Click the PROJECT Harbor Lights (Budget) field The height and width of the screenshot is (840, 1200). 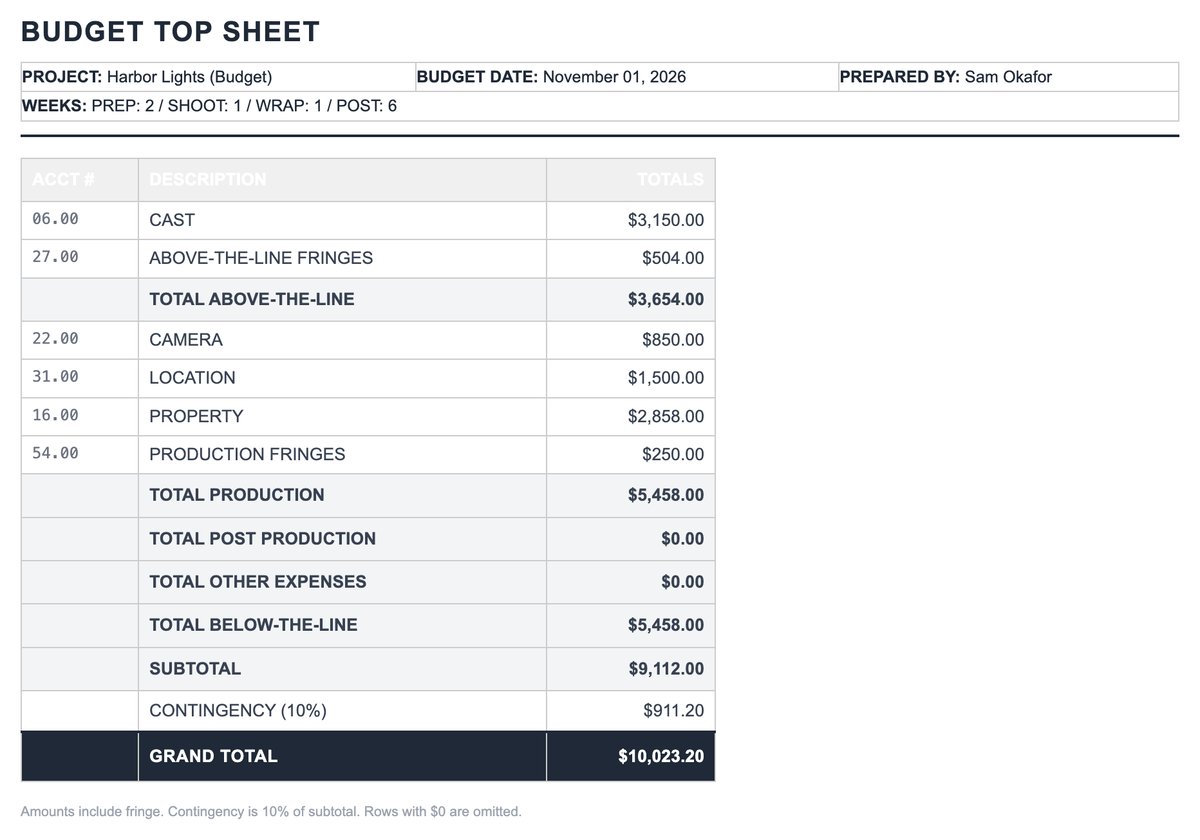coord(218,77)
